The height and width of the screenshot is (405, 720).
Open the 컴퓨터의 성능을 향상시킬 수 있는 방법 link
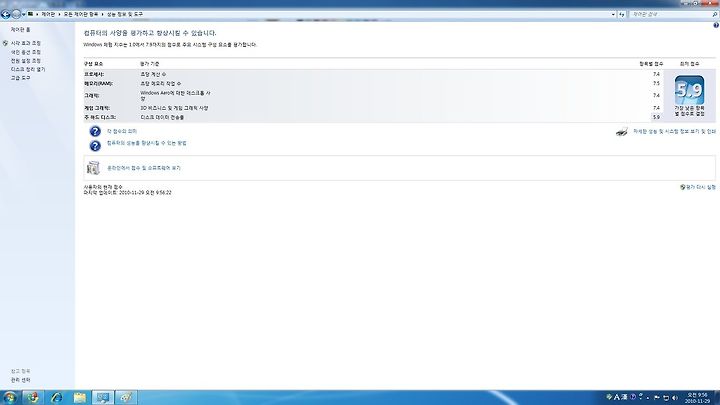pos(146,143)
